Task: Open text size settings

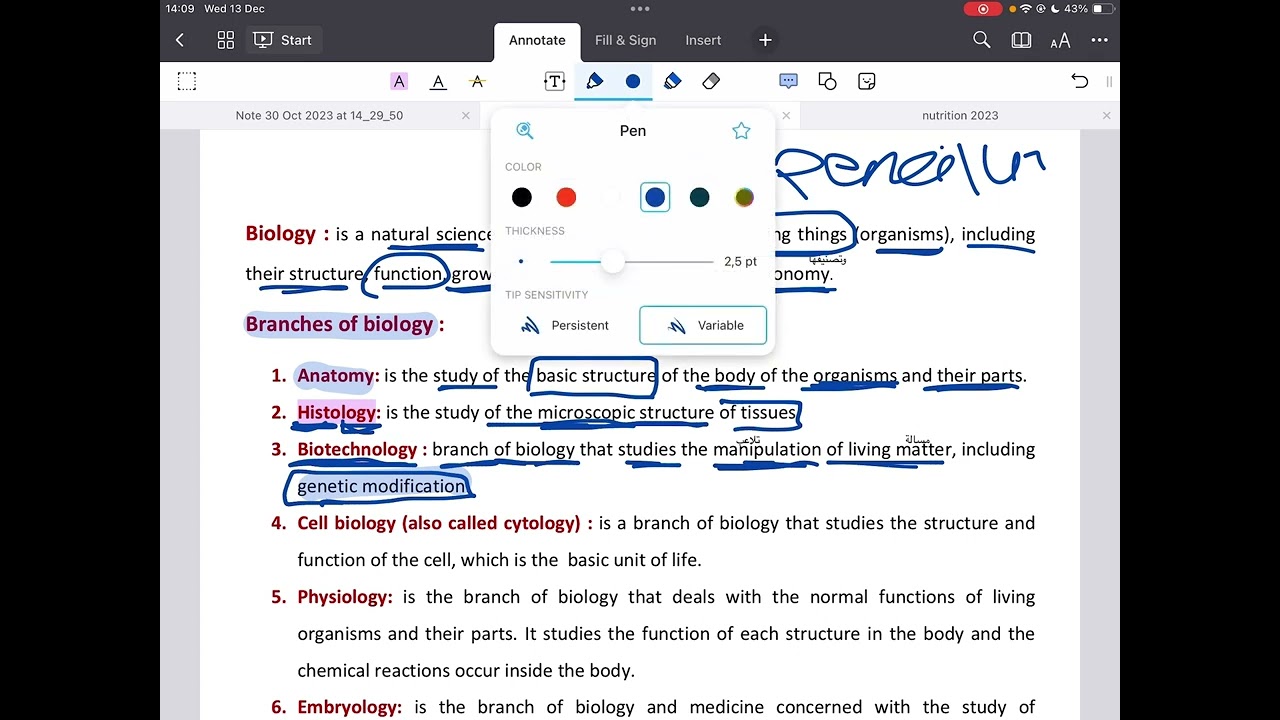Action: click(1060, 40)
